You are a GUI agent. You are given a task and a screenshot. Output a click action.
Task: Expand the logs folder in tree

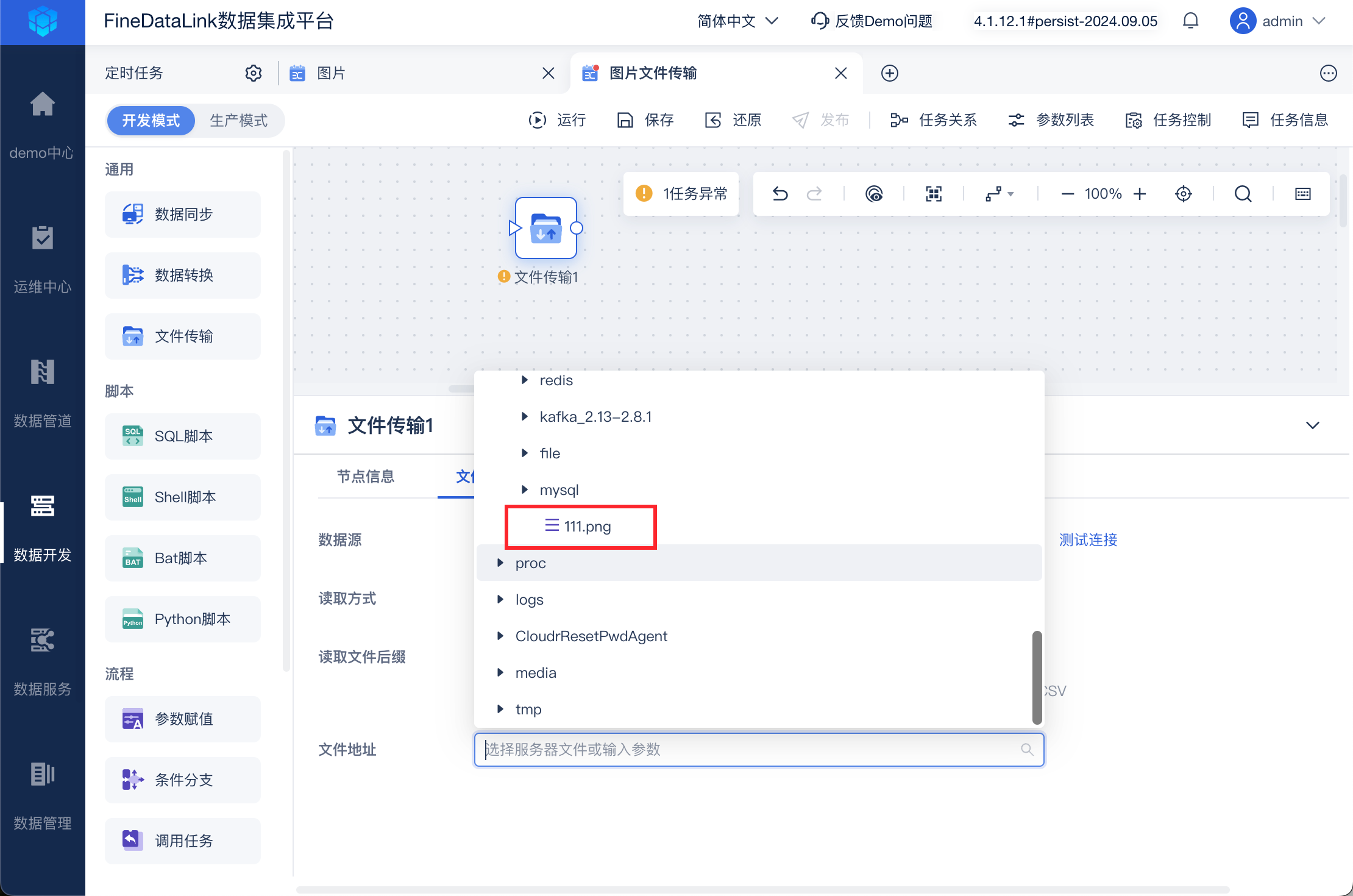[x=500, y=600]
